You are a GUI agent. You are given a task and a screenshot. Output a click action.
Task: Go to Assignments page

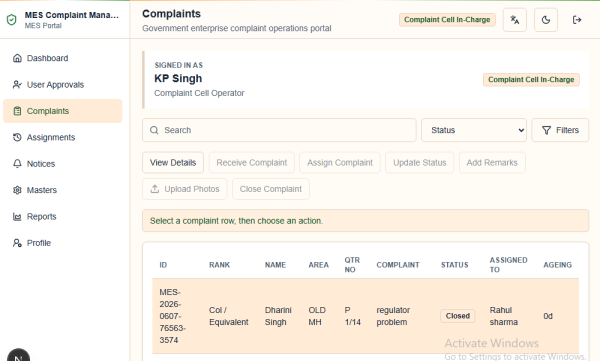pyautogui.click(x=63, y=137)
